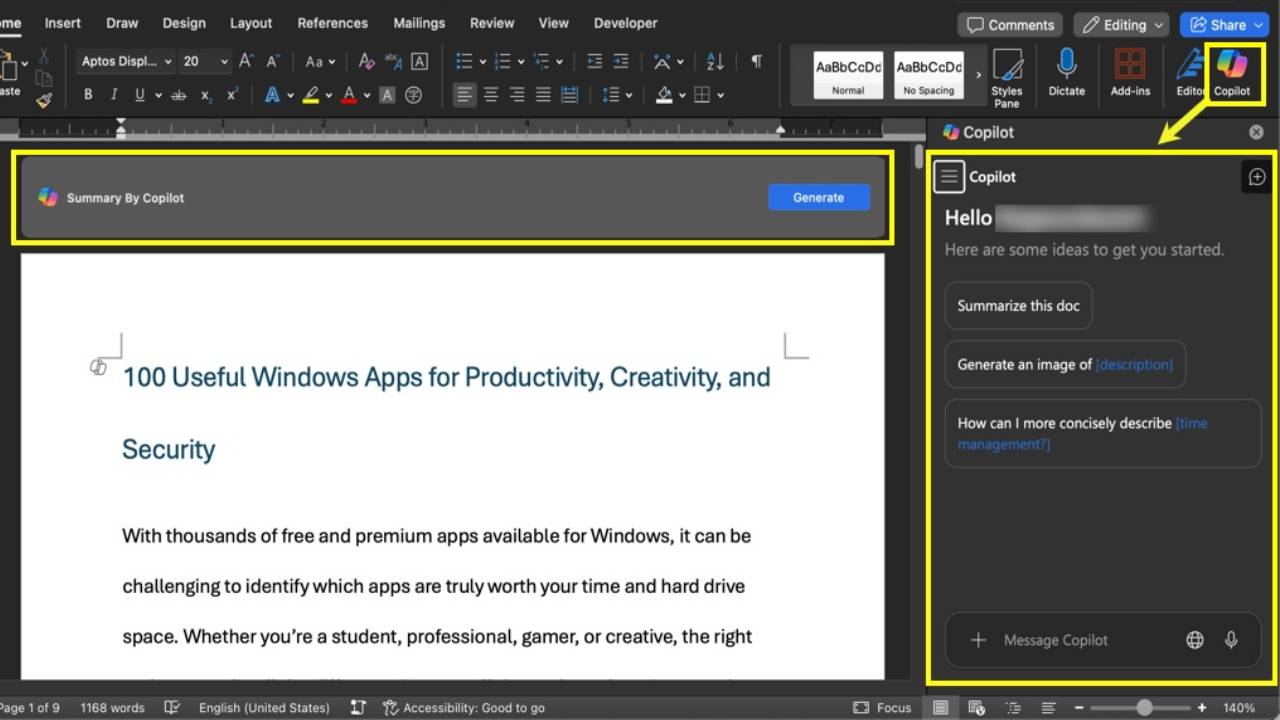Adjust the zoom slider handle

pyautogui.click(x=1144, y=707)
